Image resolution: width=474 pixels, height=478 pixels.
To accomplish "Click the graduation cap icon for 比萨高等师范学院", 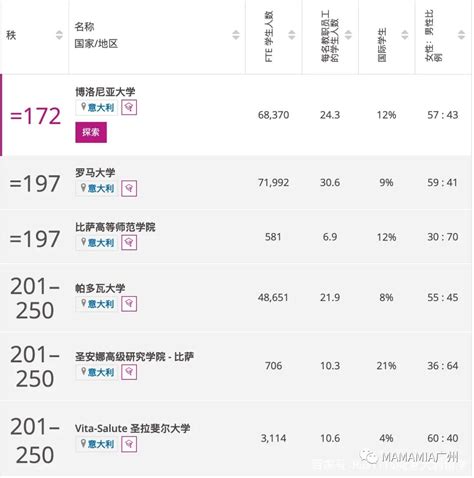I will (x=129, y=243).
